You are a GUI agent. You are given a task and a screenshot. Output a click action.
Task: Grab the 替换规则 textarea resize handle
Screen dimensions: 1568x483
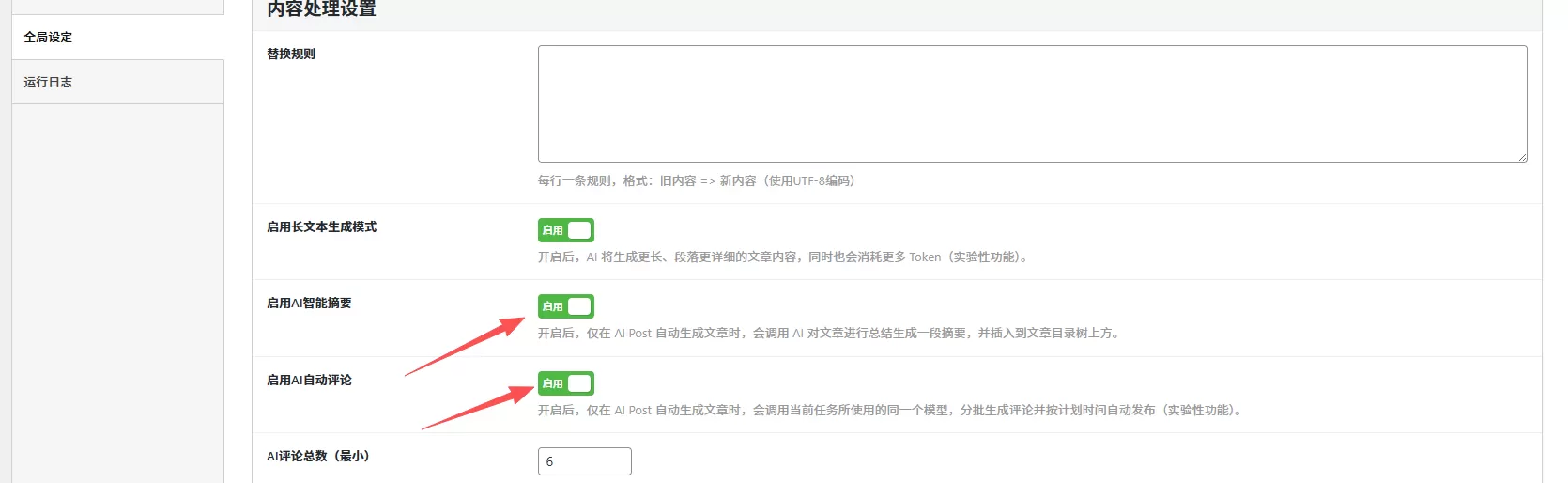coord(1521,156)
